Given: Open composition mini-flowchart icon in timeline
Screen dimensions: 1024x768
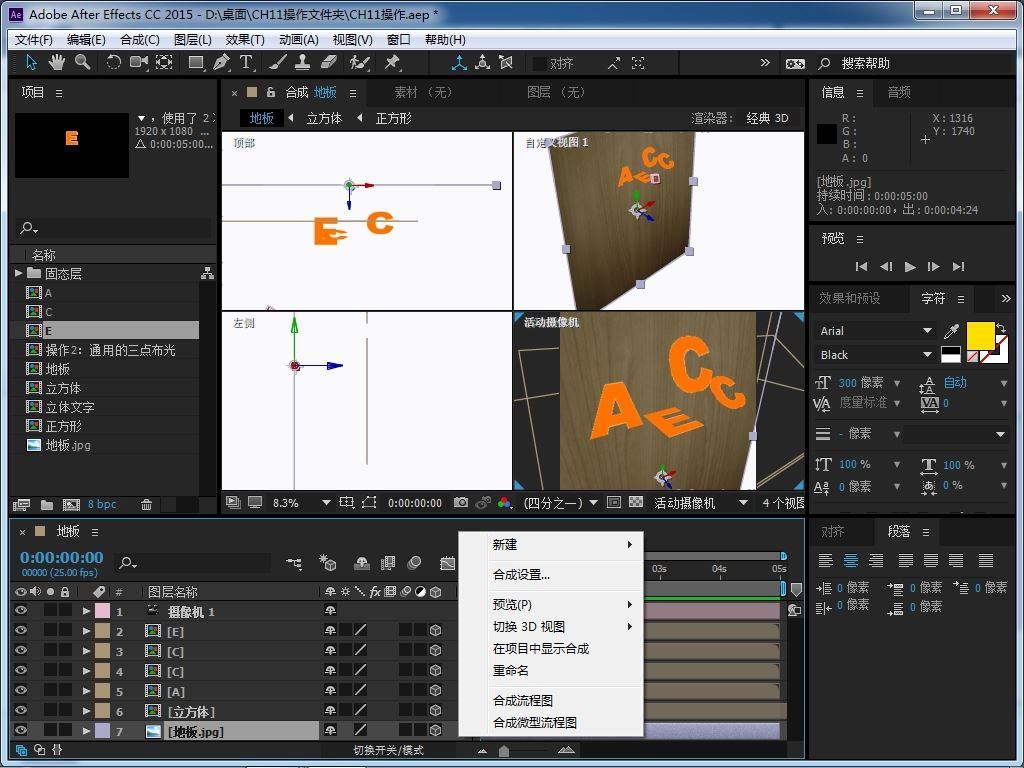Looking at the screenshot, I should (x=294, y=563).
